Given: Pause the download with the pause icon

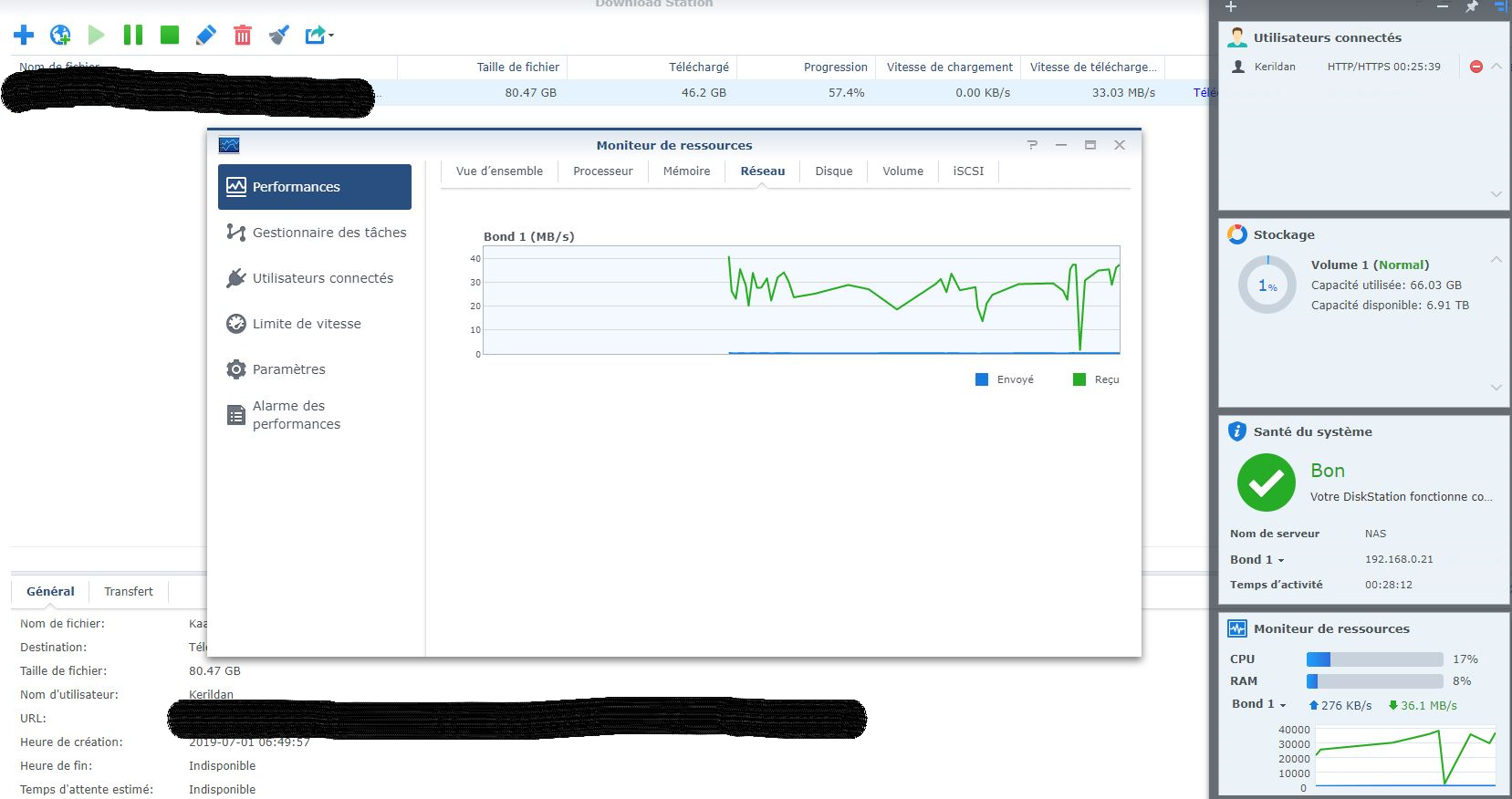Looking at the screenshot, I should (x=133, y=36).
